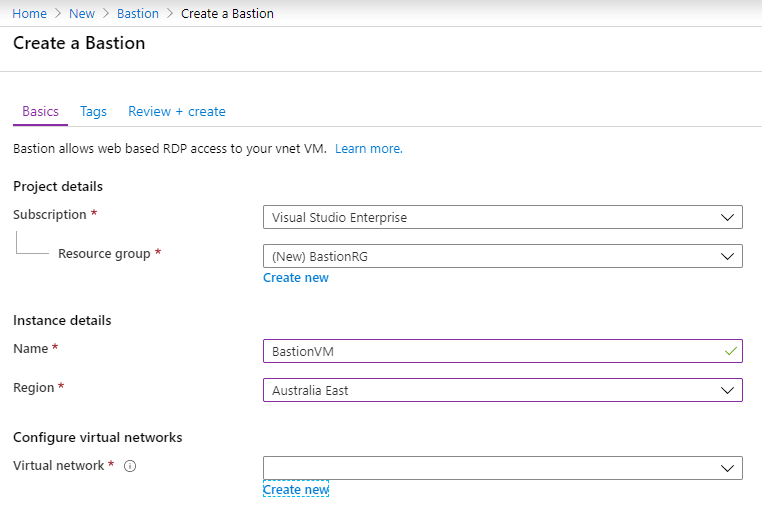Click the Subscription dropdown chevron arrow
The width and height of the screenshot is (762, 514).
(x=727, y=218)
